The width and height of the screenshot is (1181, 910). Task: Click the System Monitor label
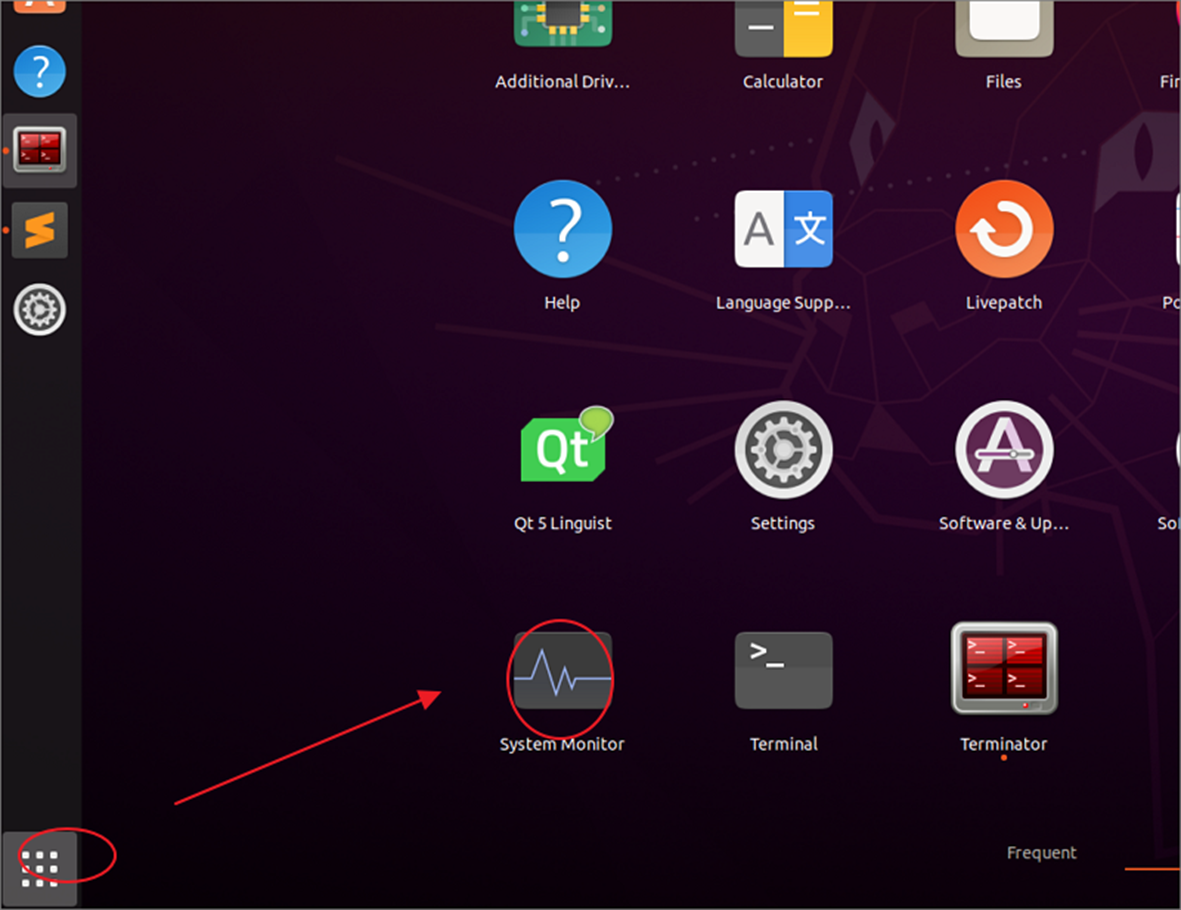(x=562, y=744)
